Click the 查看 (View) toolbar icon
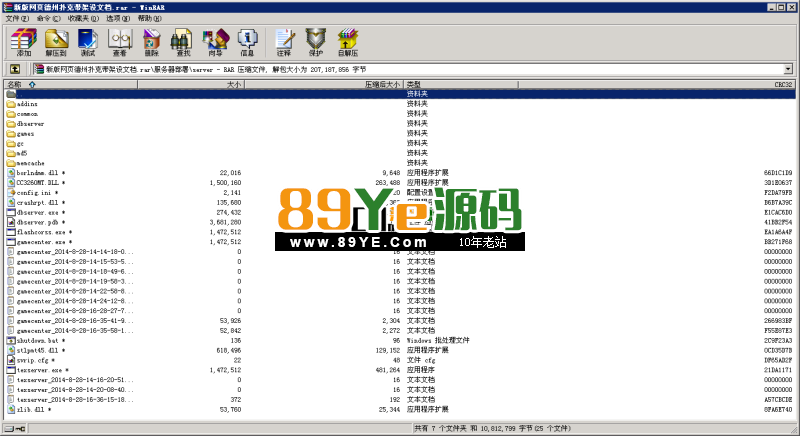 pos(119,42)
